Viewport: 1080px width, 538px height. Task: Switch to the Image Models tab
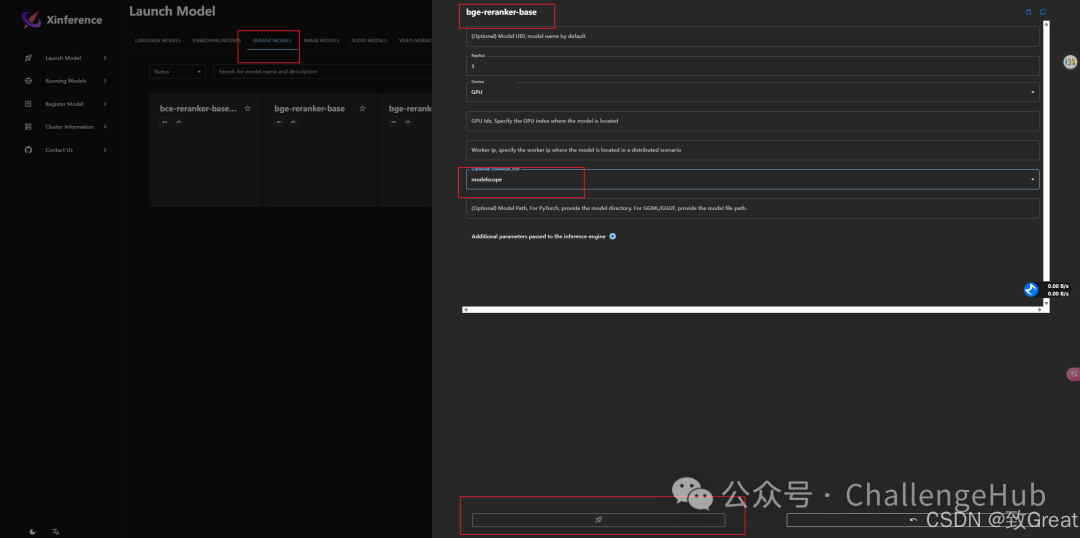322,41
